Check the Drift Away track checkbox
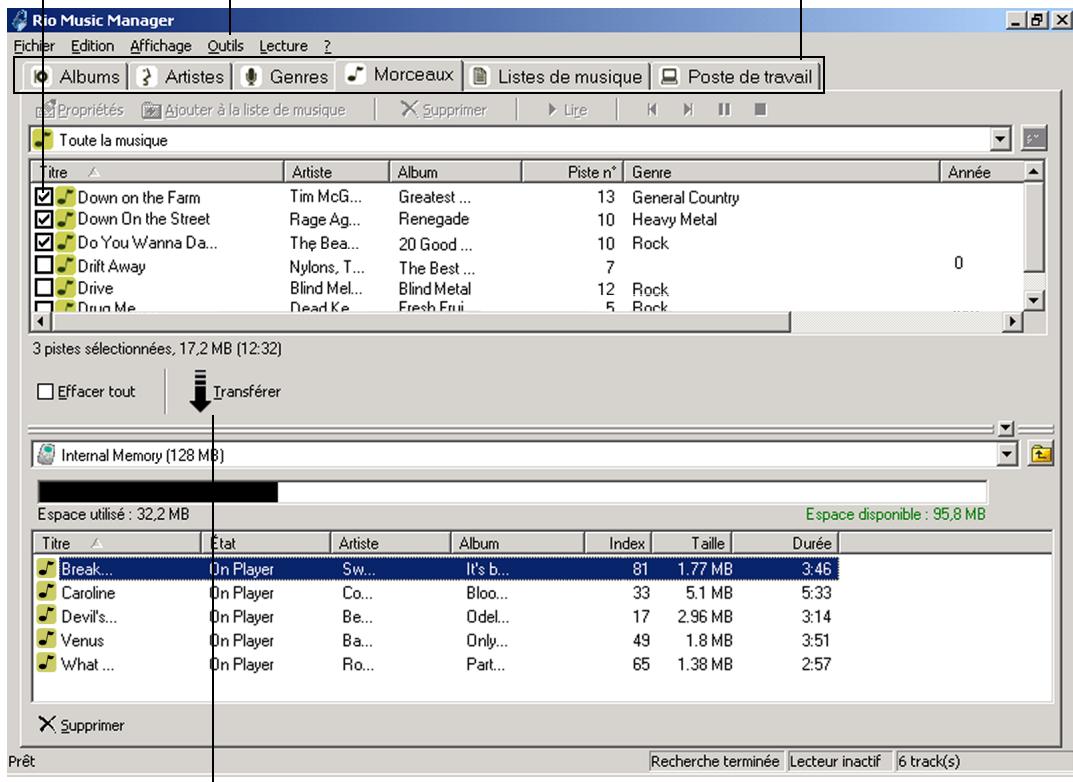 click(x=43, y=266)
